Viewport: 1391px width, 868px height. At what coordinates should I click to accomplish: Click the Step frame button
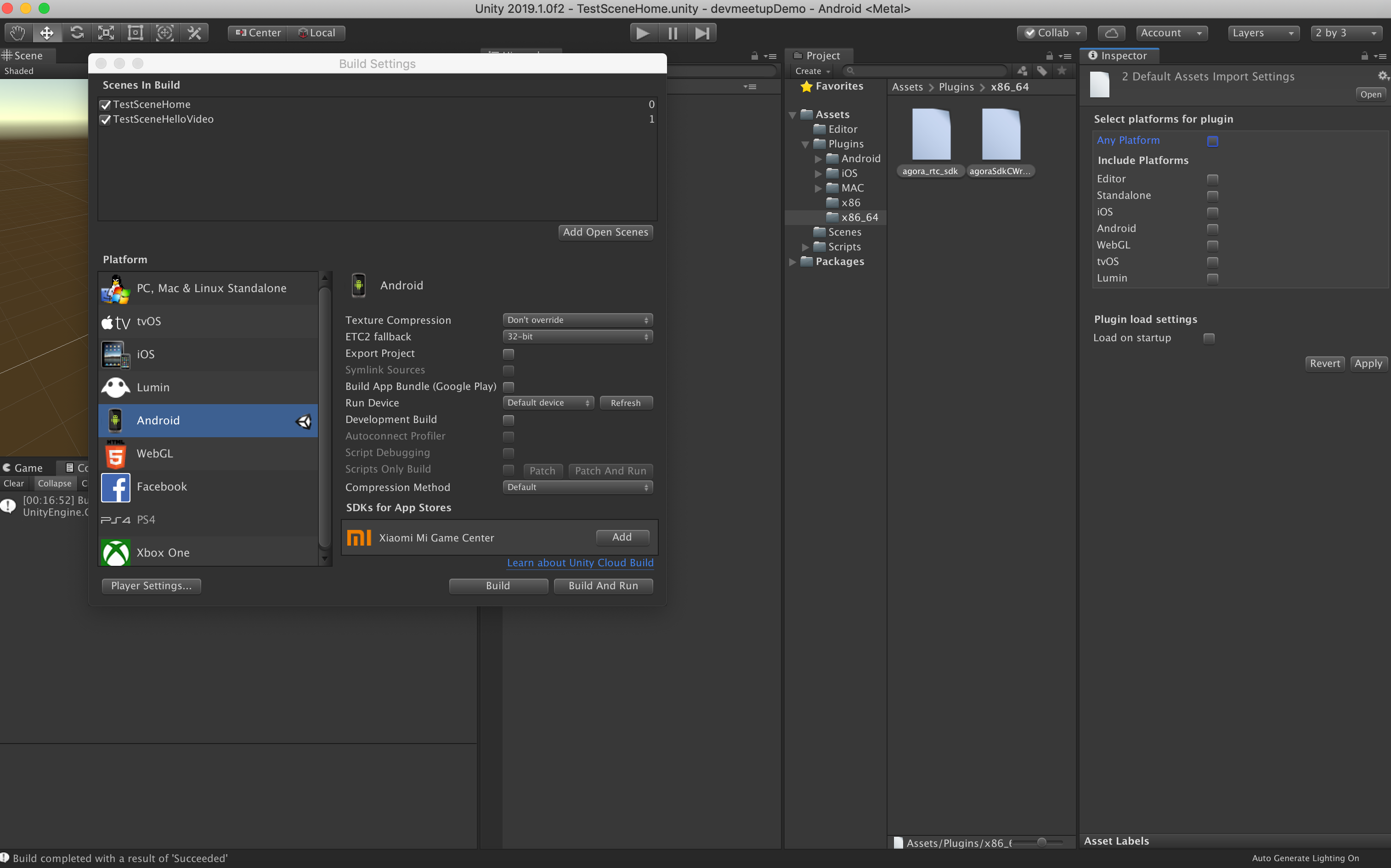coord(701,33)
